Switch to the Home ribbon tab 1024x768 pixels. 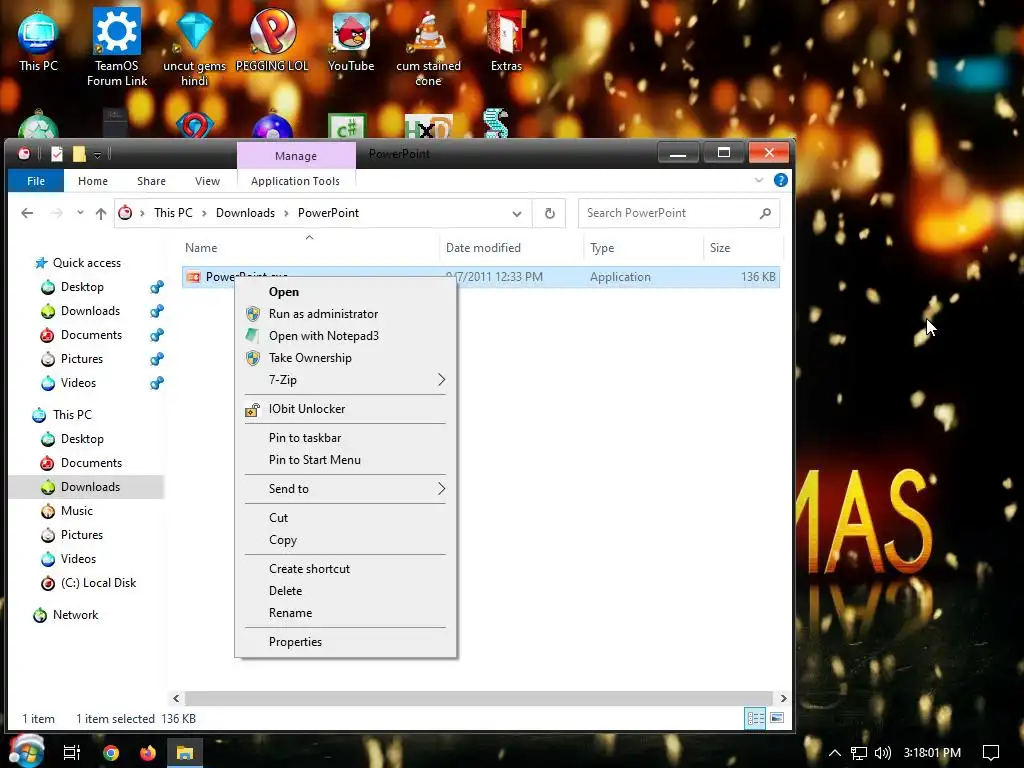coord(93,181)
